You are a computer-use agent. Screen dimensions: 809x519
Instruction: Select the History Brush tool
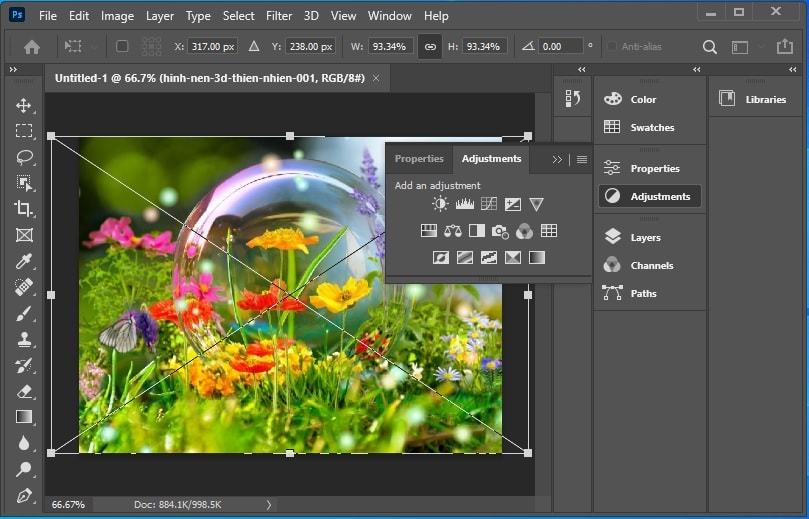tap(24, 365)
